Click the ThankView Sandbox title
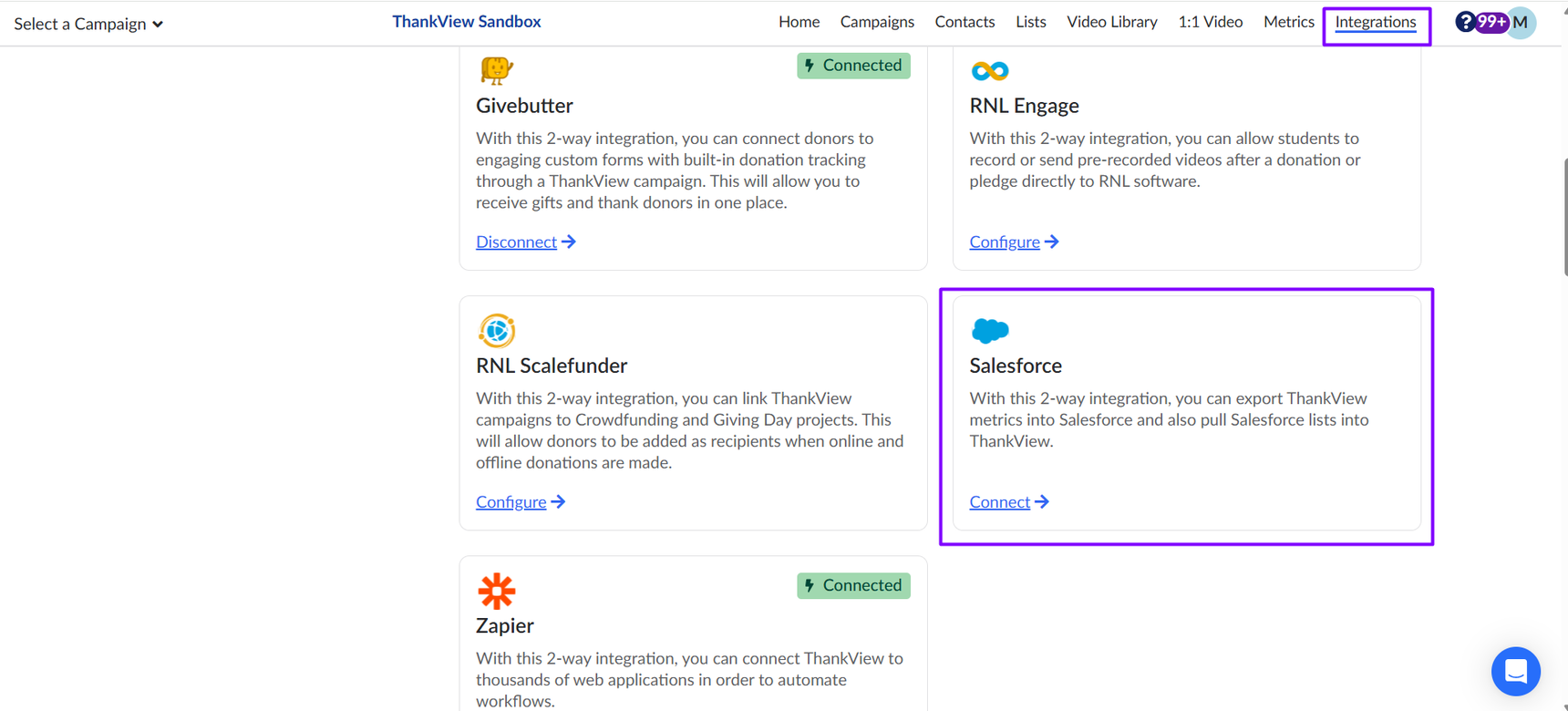Image resolution: width=1568 pixels, height=711 pixels. click(x=467, y=22)
